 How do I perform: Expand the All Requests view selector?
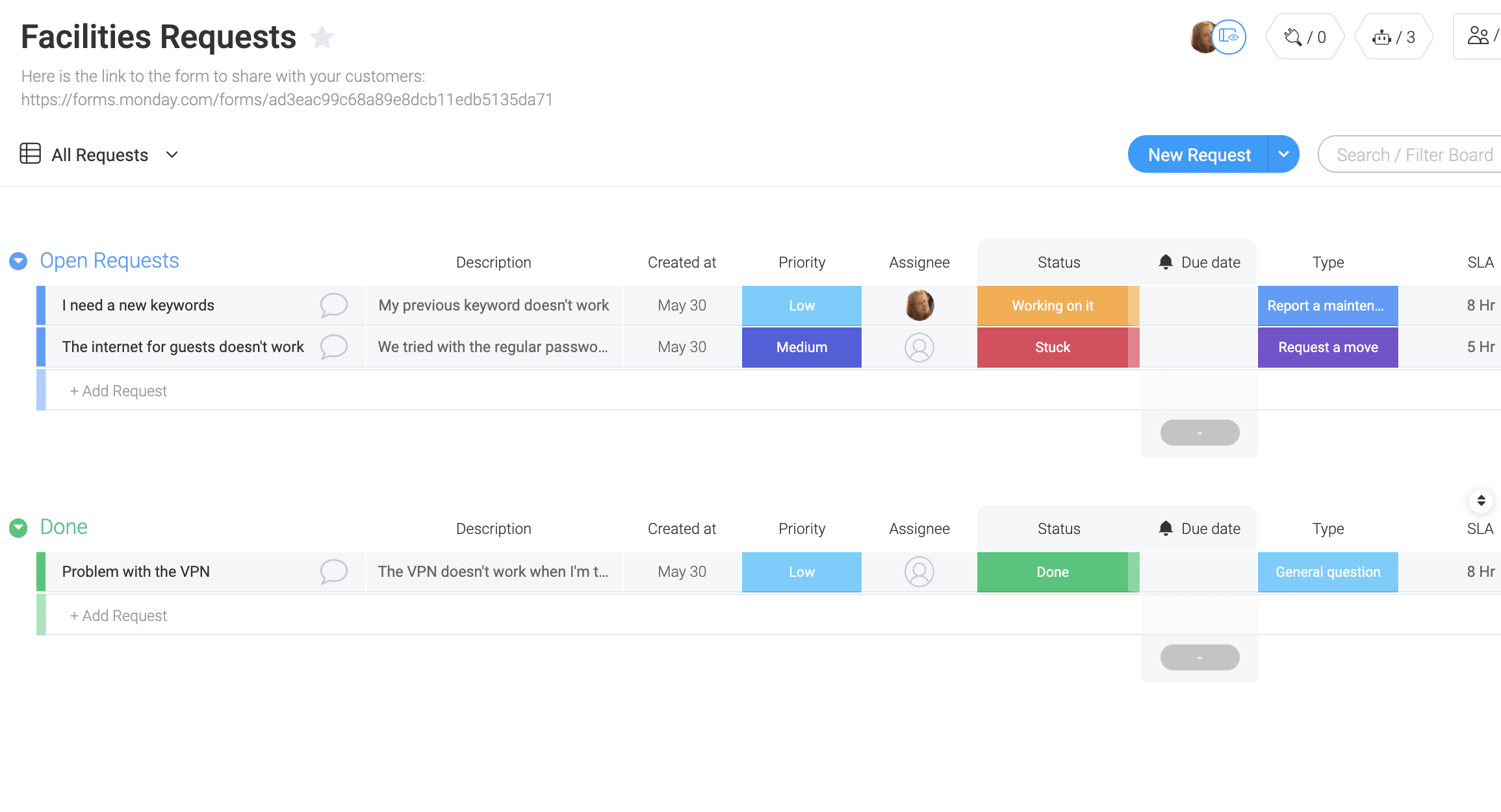point(172,155)
